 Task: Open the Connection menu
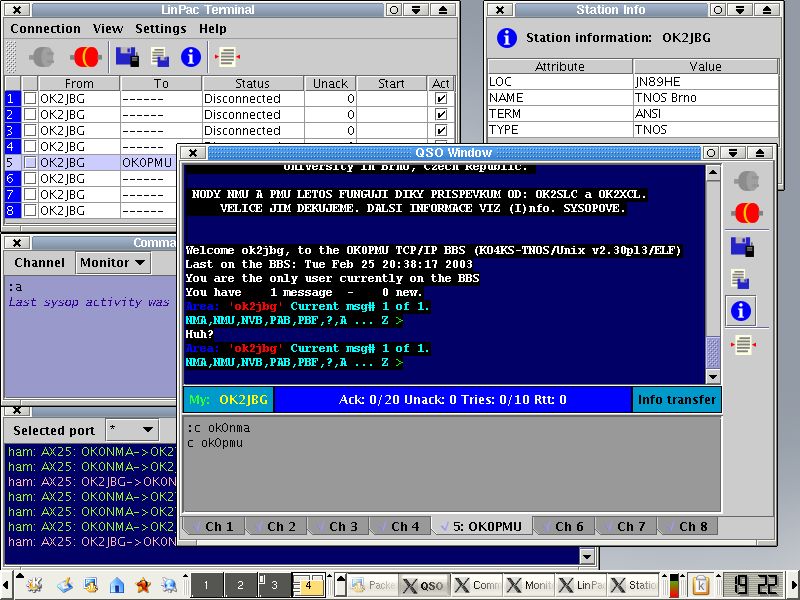(x=45, y=29)
